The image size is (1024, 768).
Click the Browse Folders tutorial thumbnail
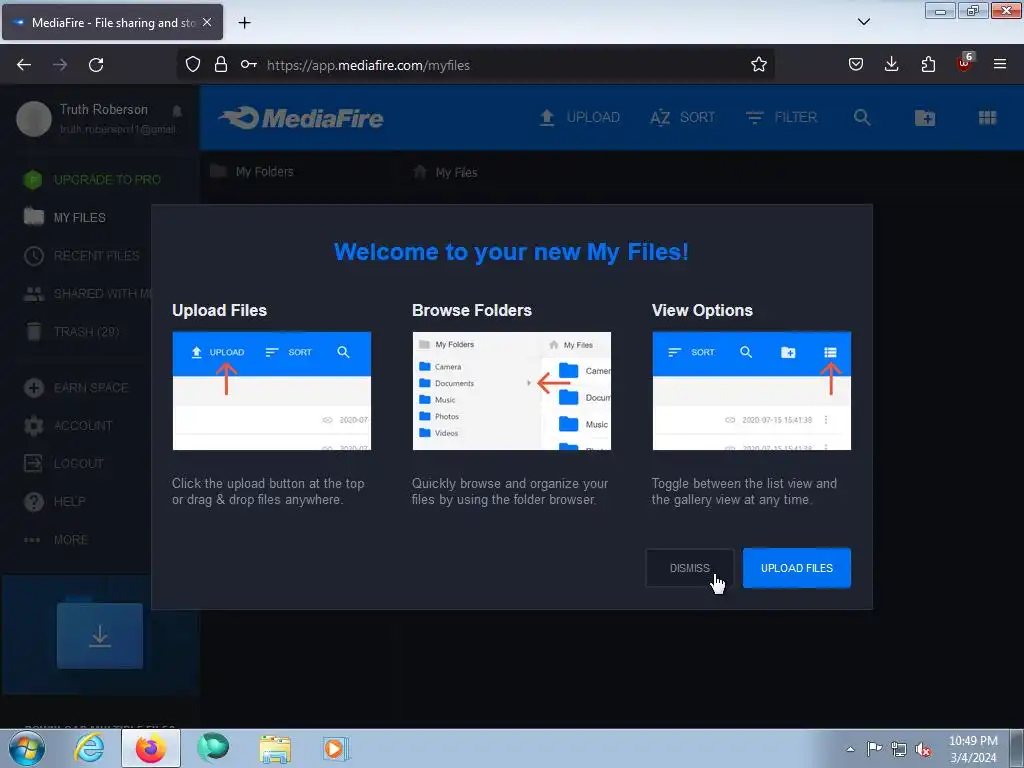click(511, 391)
